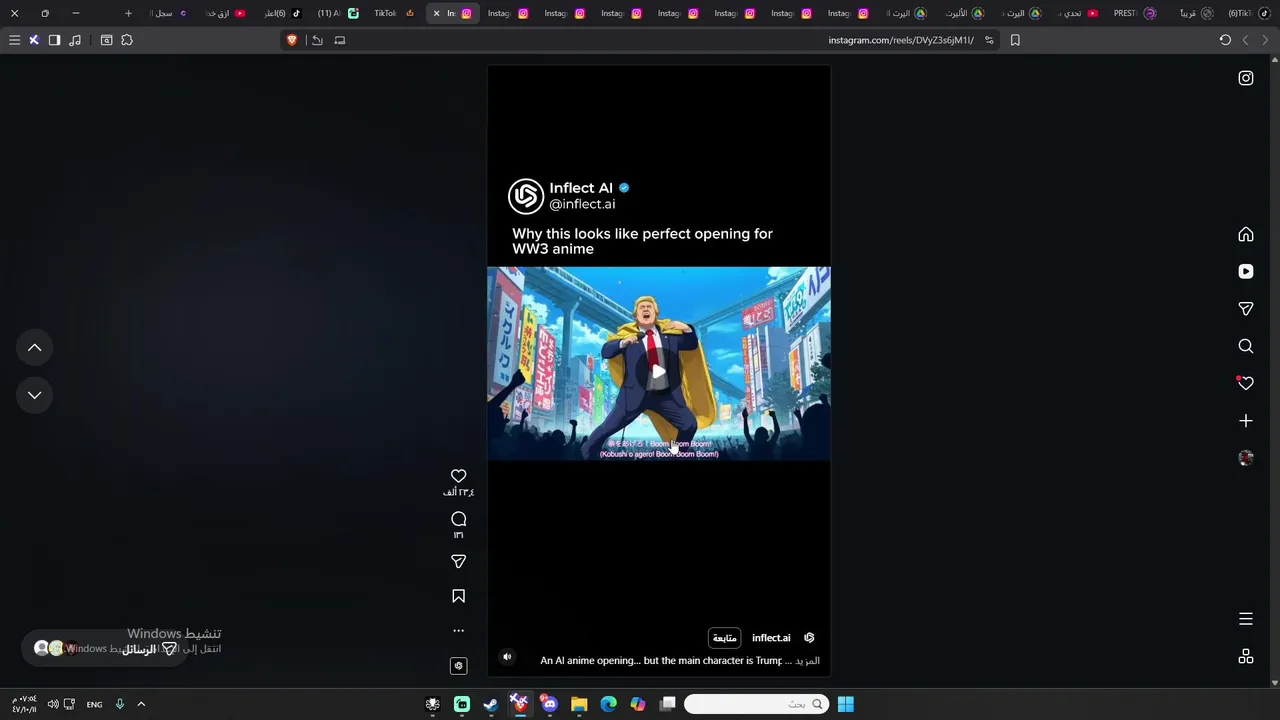Open Microsoft Edge from the taskbar
Screen dimensions: 1280x720
click(x=609, y=704)
